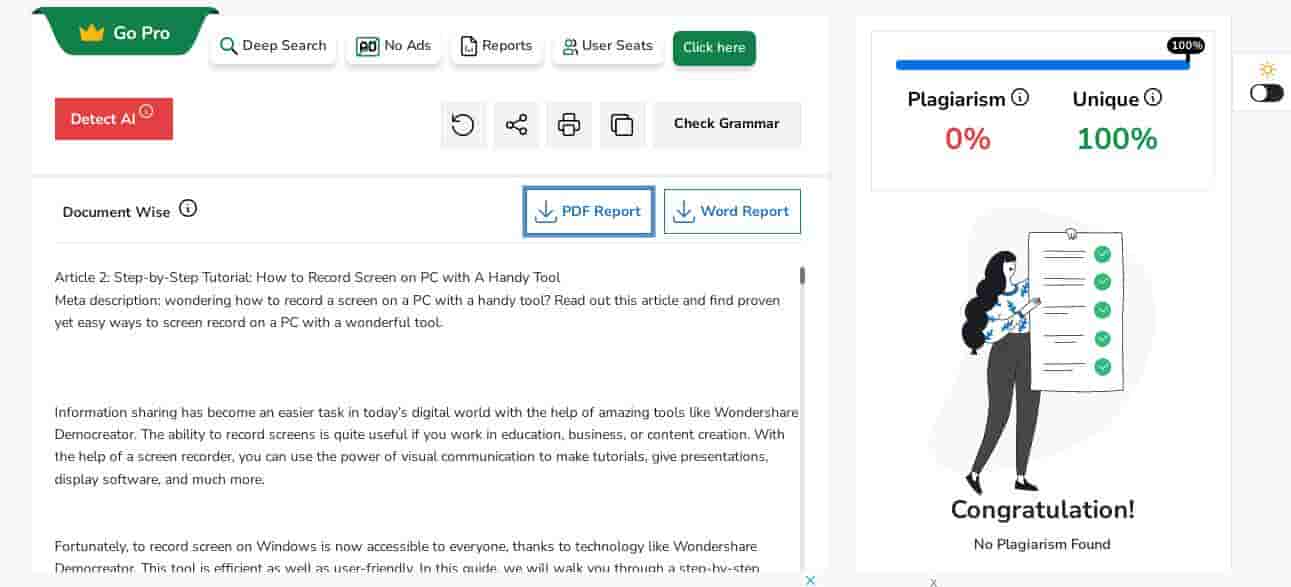Click the sun brightness icon
The image size is (1291, 587).
pos(1267,69)
